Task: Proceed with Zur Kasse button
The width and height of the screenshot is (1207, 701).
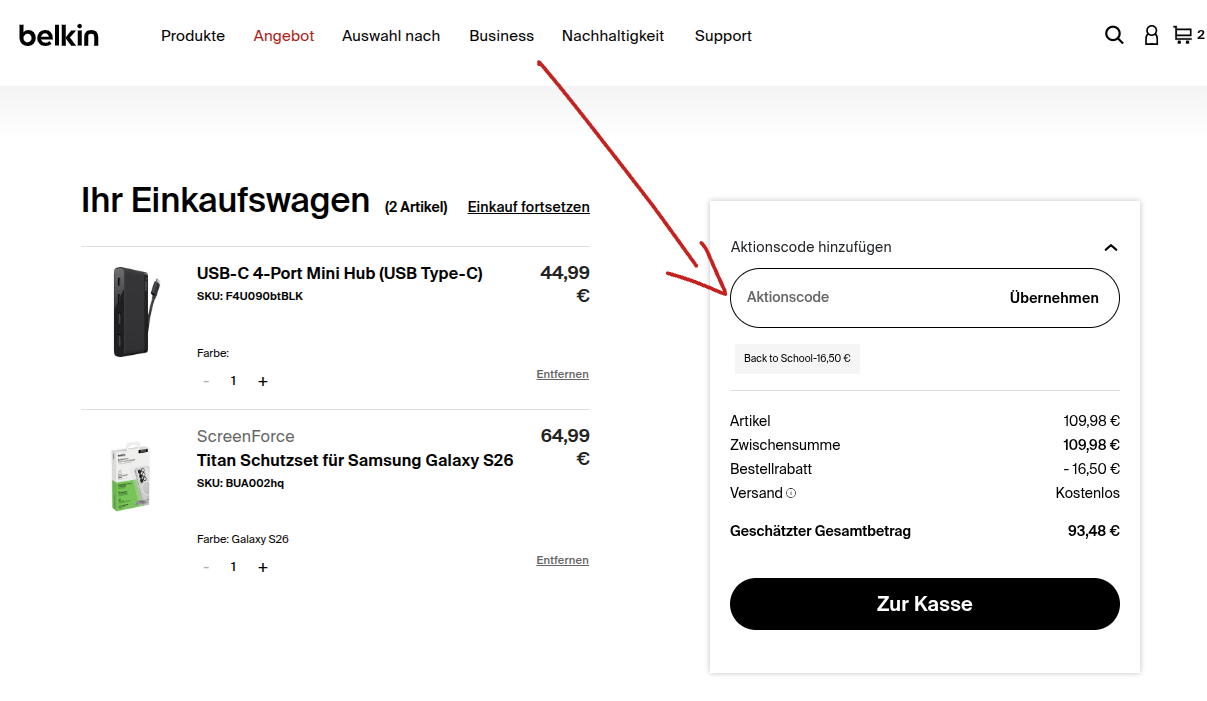Action: click(925, 604)
